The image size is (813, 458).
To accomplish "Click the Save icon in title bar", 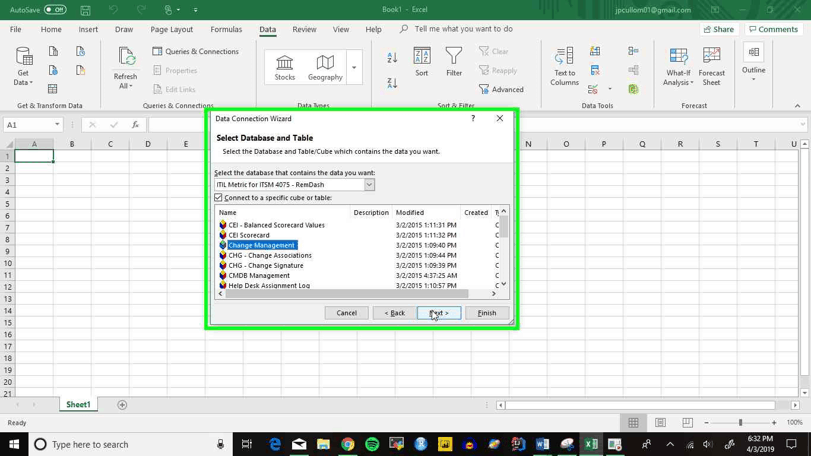I will pyautogui.click(x=86, y=10).
